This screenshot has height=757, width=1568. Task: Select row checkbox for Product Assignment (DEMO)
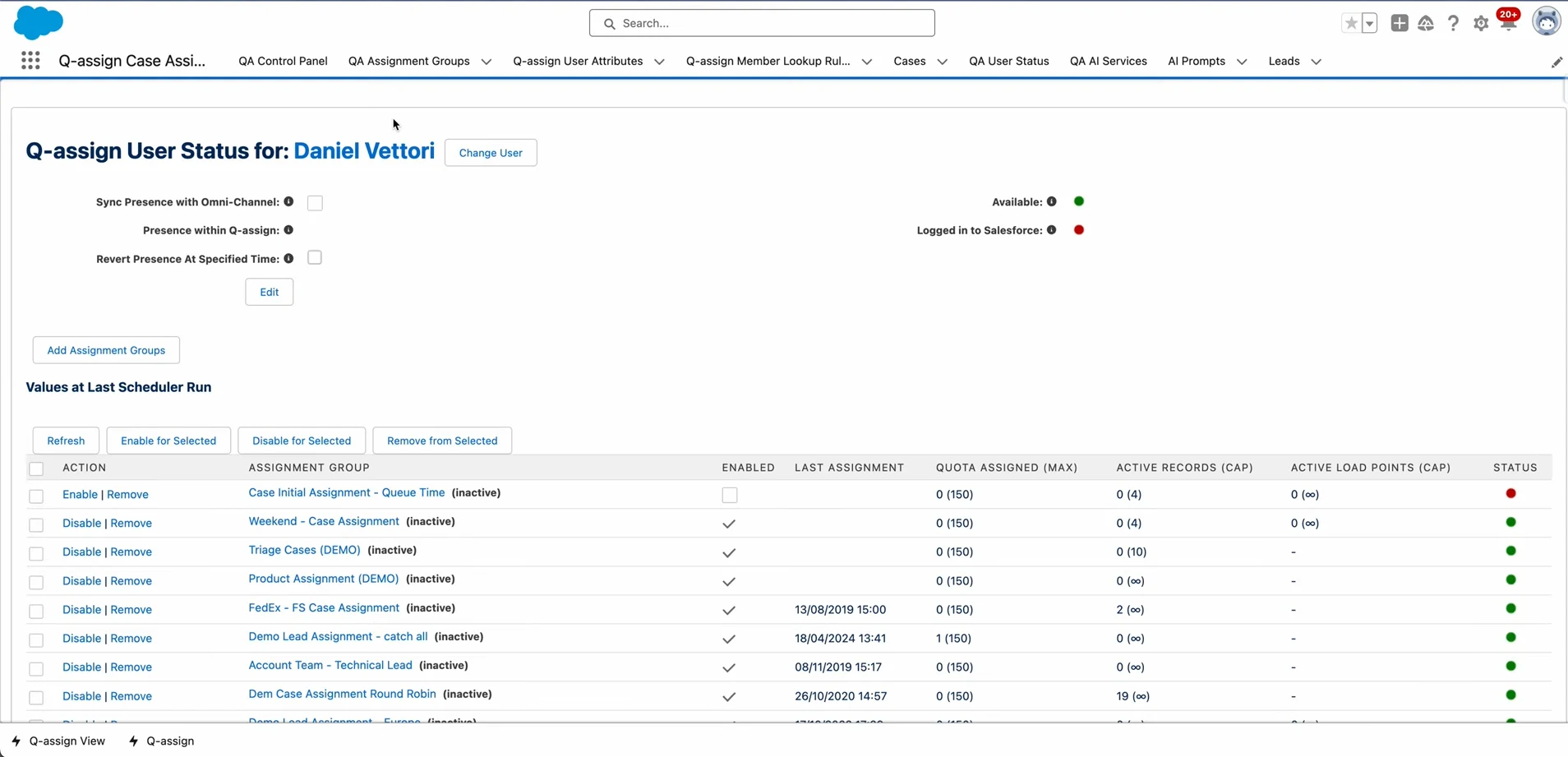(x=36, y=582)
